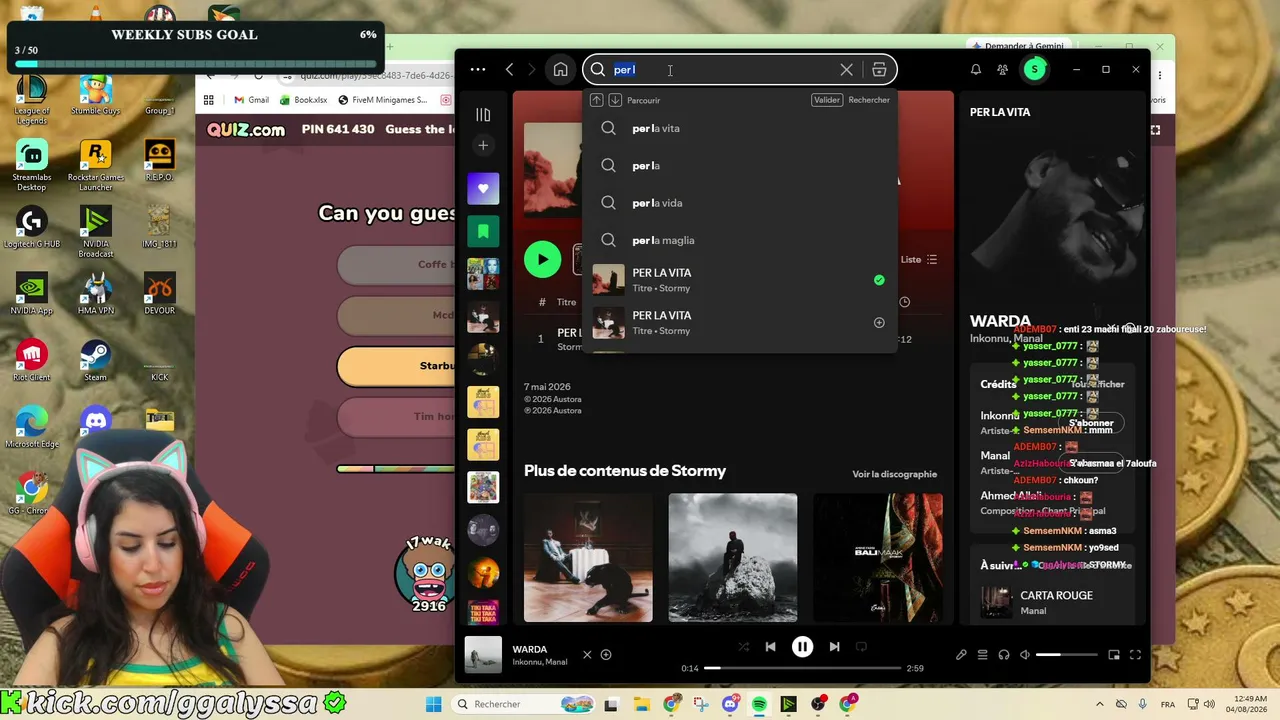The image size is (1280, 720).
Task: Select the 'per la vida' search suggestion
Action: click(x=740, y=203)
